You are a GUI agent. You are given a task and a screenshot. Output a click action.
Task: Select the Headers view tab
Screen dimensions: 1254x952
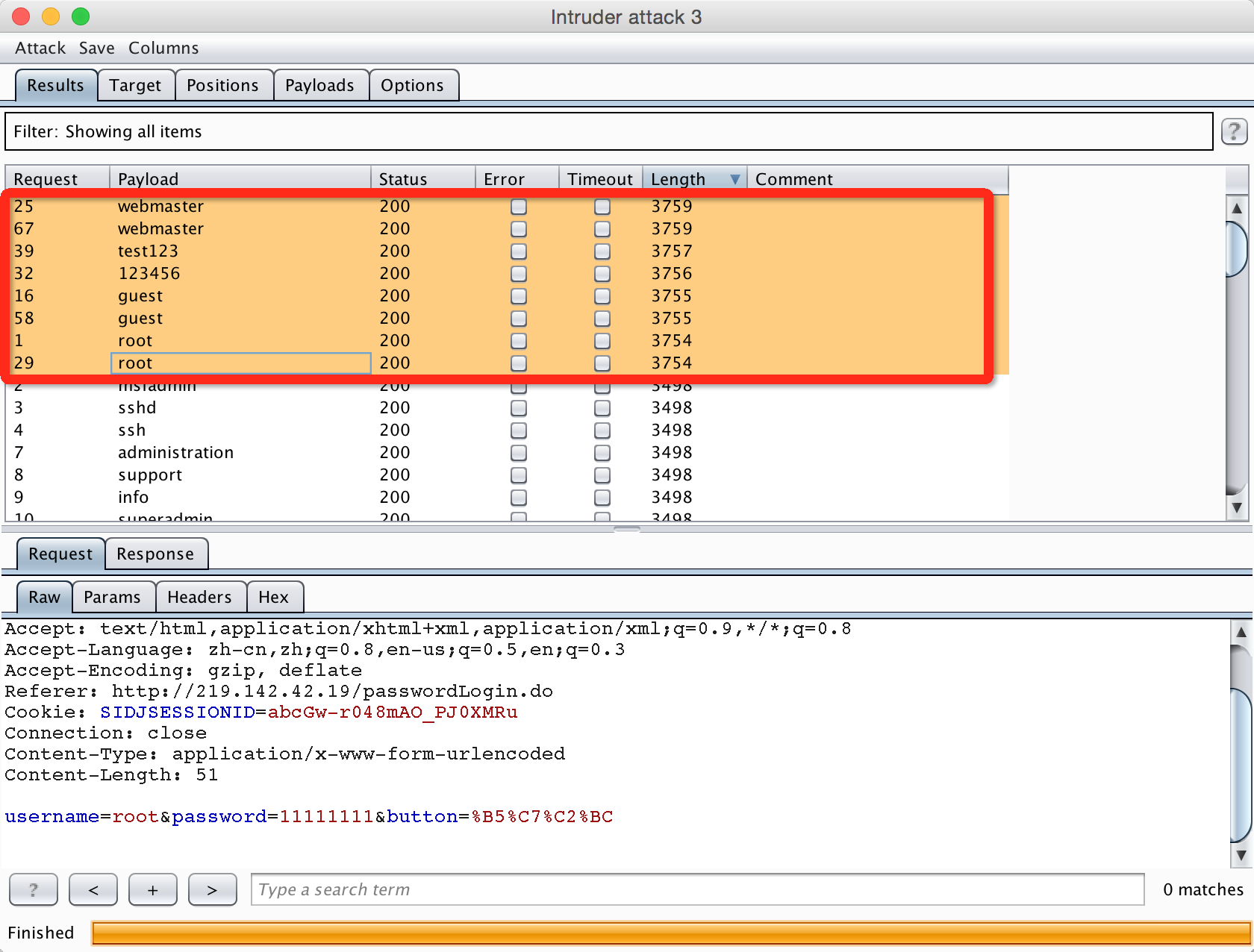click(199, 597)
